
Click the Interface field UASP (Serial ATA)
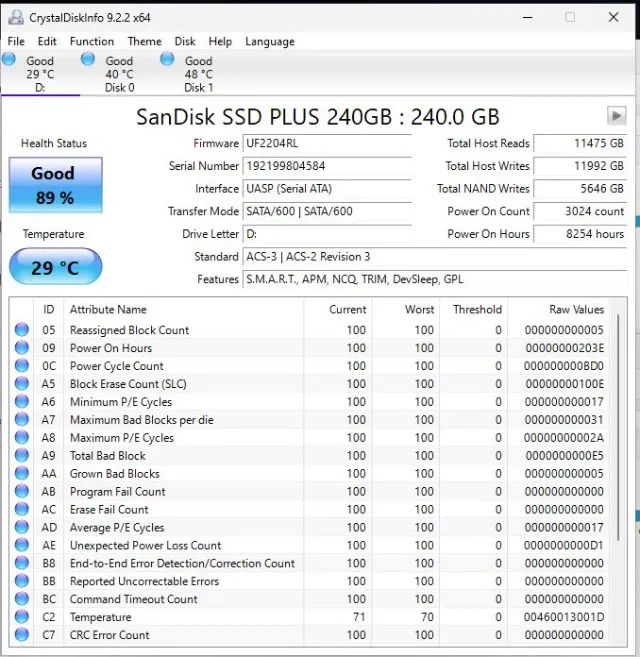click(x=327, y=189)
